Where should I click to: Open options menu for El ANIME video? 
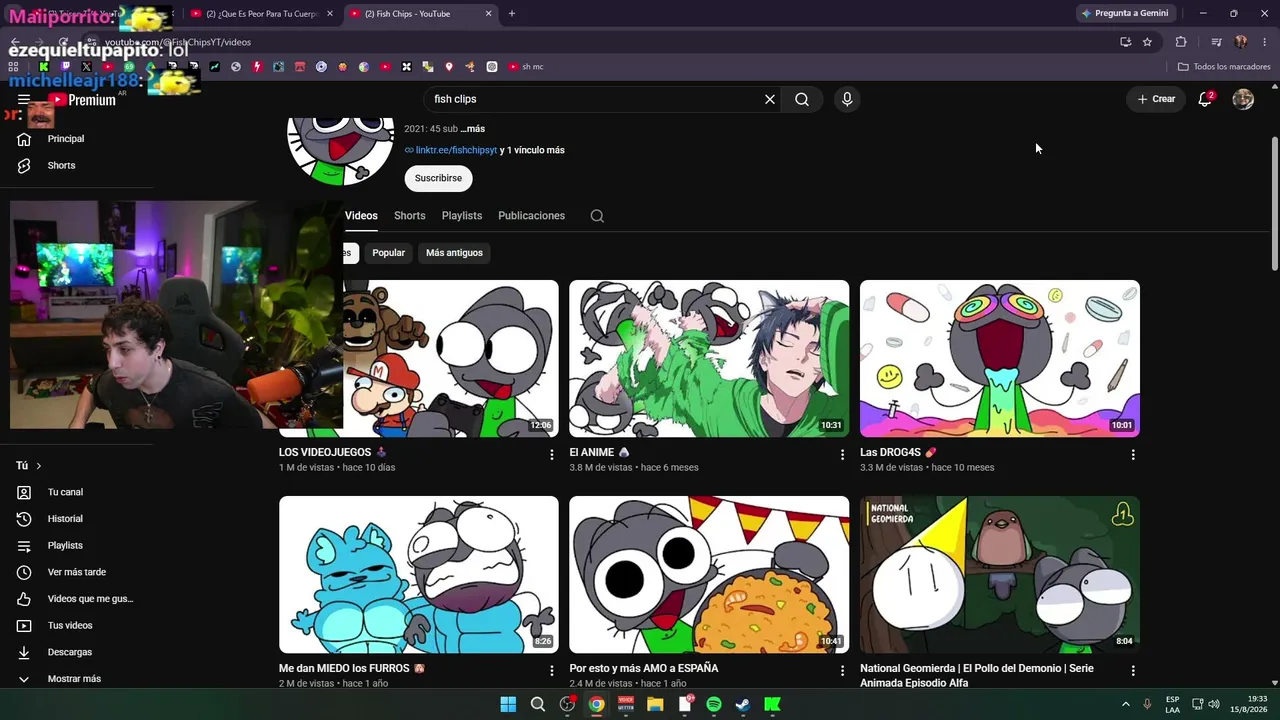point(842,455)
